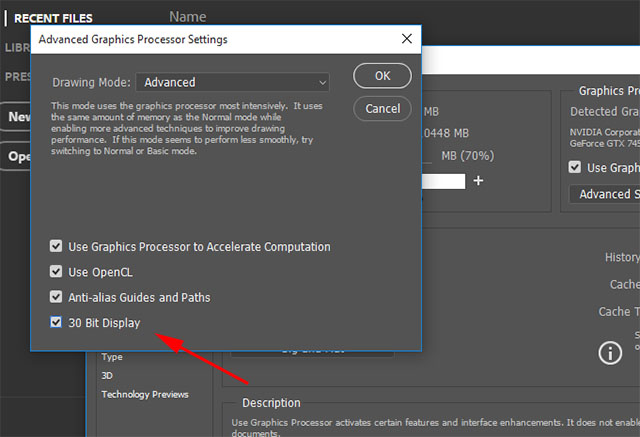Open the Drawing Mode dropdown
The width and height of the screenshot is (640, 437).
coord(232,82)
